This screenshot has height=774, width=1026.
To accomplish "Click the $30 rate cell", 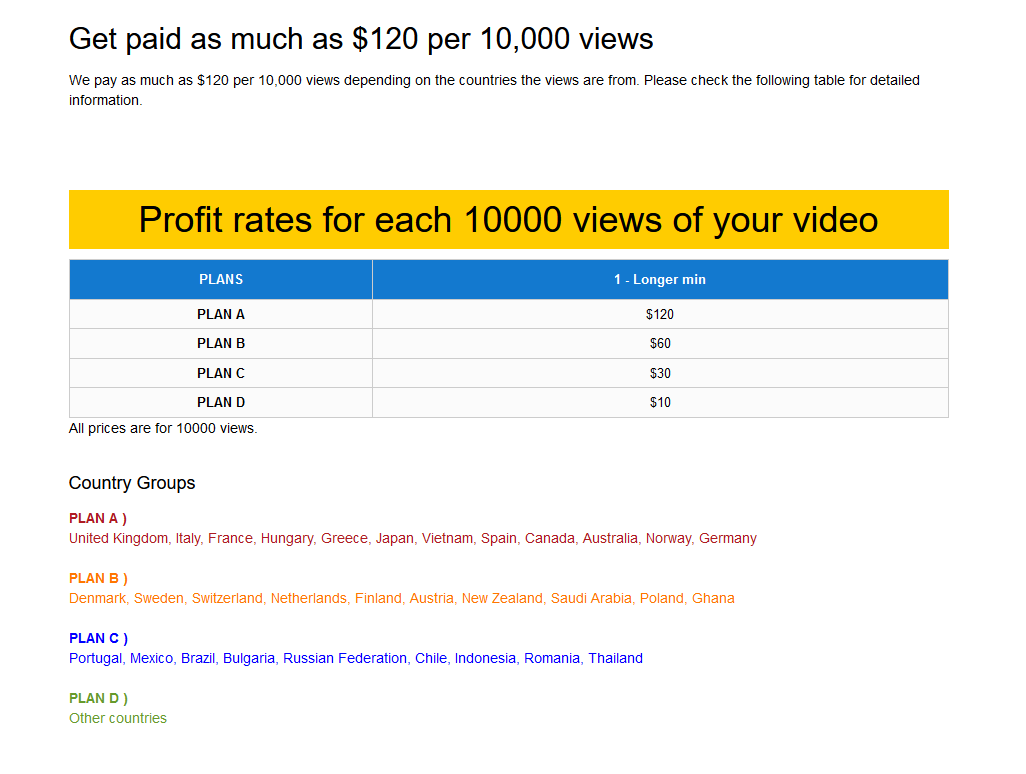I will point(659,373).
